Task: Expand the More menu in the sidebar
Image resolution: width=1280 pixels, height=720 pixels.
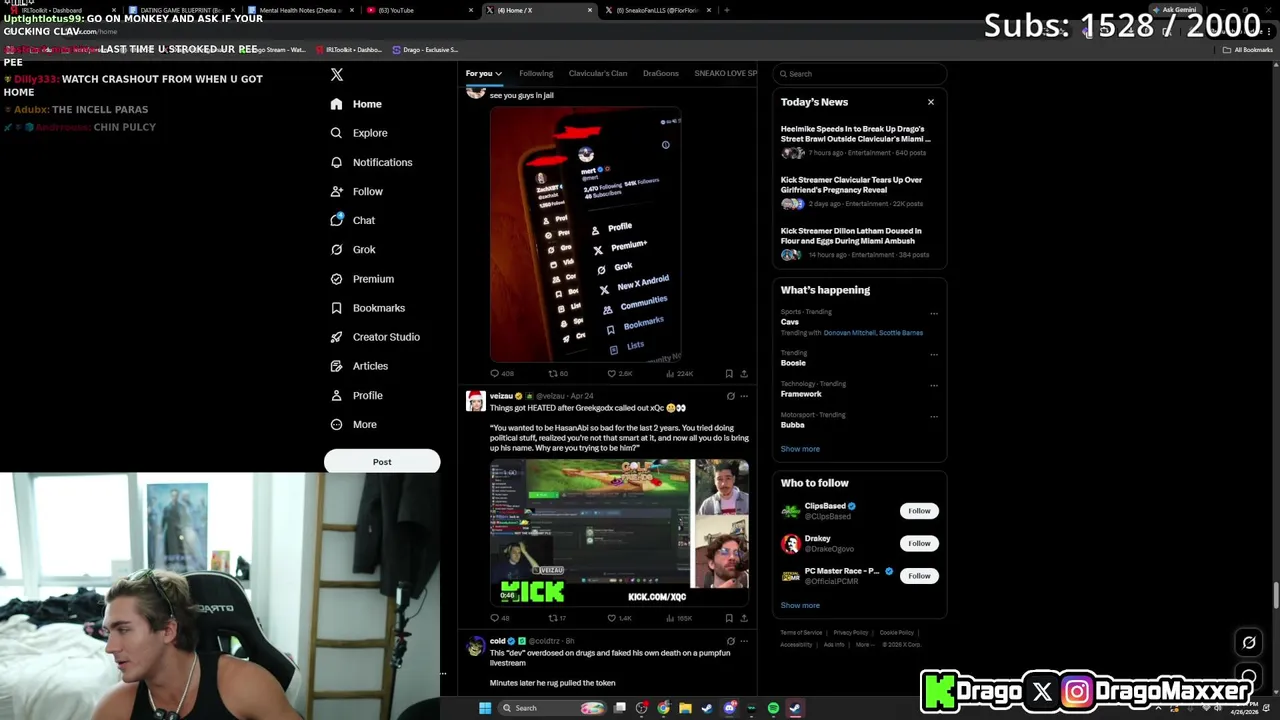Action: click(354, 425)
